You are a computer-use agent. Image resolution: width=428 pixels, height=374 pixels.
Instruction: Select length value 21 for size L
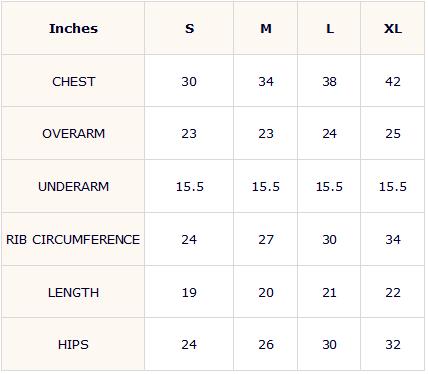(x=329, y=292)
